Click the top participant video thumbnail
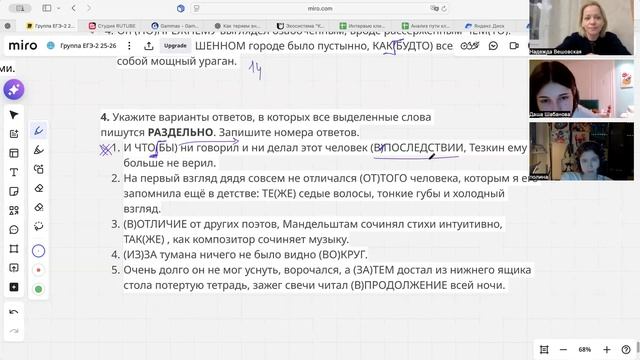 tap(581, 28)
